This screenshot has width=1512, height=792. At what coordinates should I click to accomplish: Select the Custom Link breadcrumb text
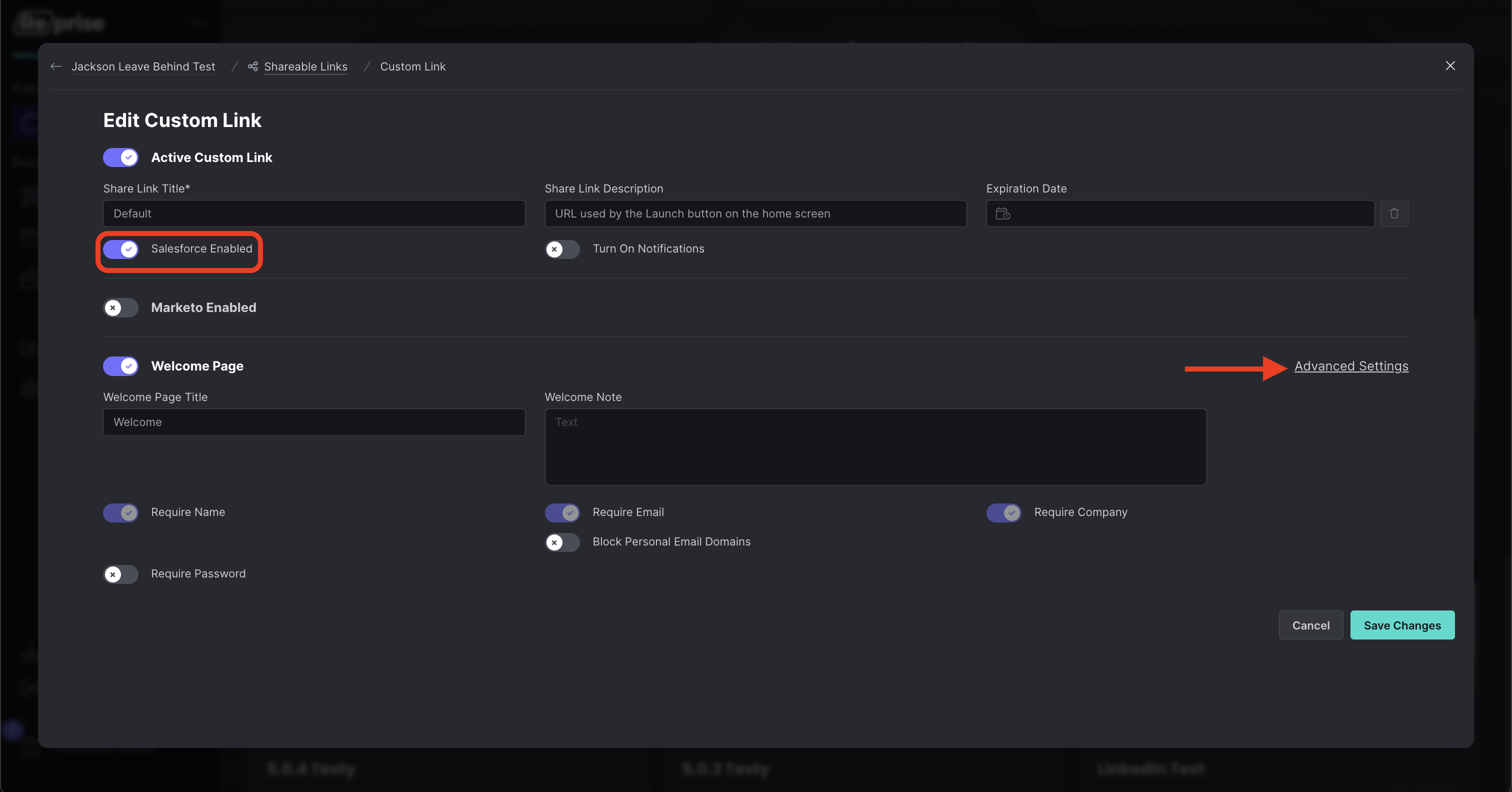(x=412, y=66)
